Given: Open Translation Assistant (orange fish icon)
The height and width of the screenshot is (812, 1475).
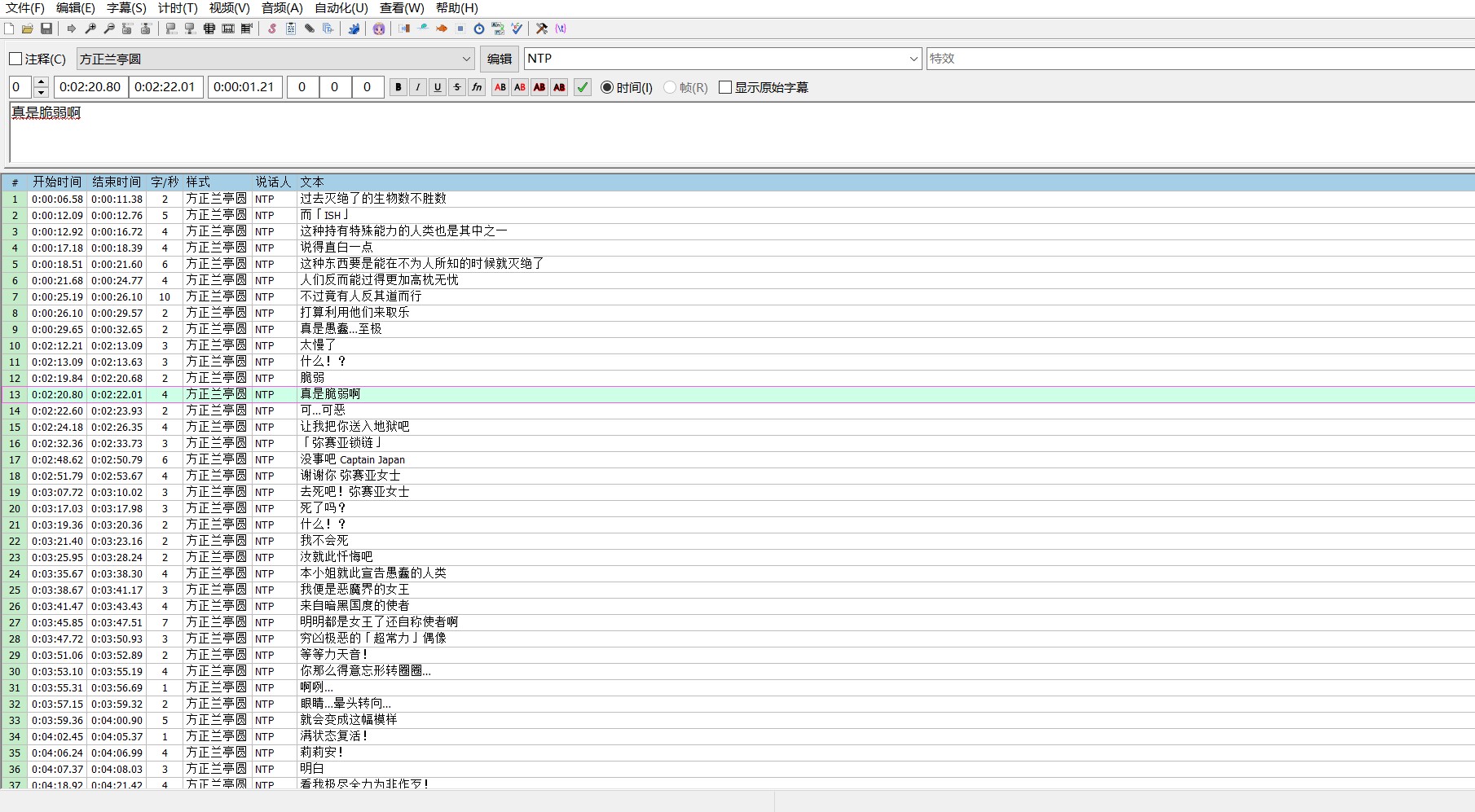Looking at the screenshot, I should tap(442, 29).
